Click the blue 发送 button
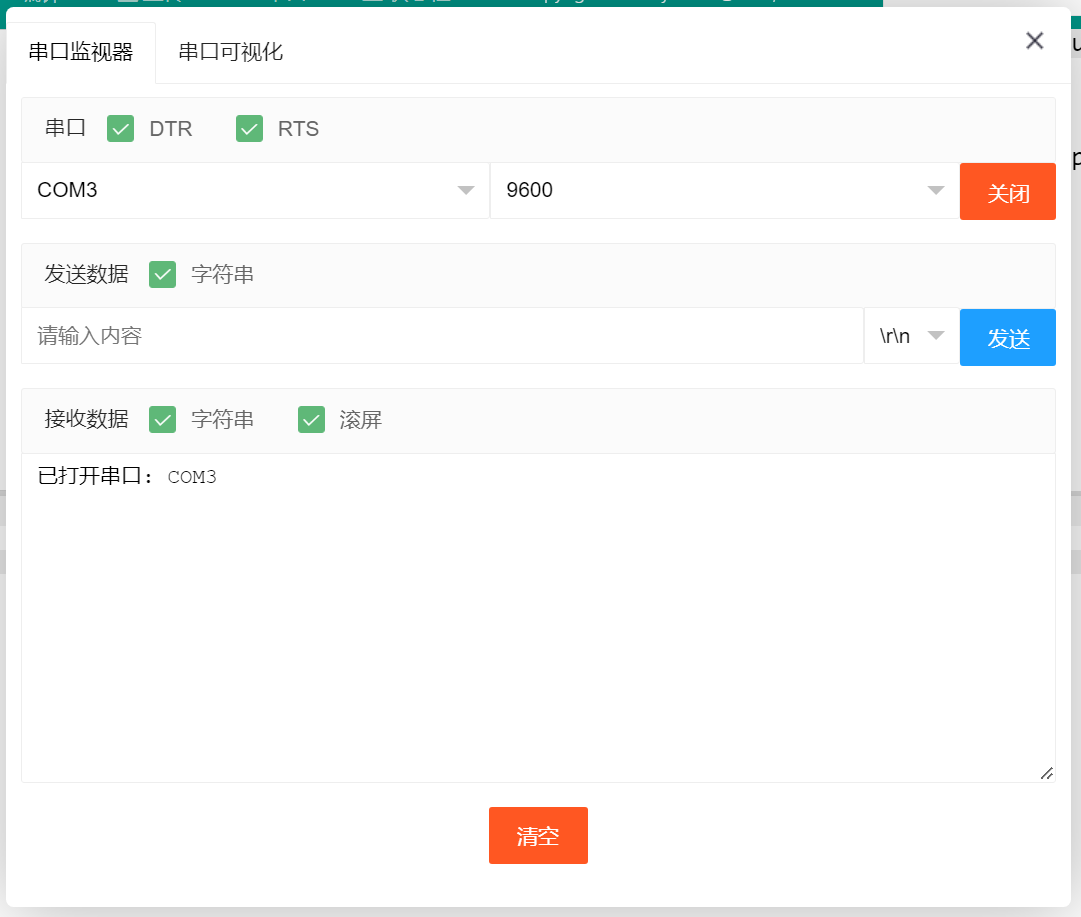This screenshot has height=917, width=1081. [1007, 338]
